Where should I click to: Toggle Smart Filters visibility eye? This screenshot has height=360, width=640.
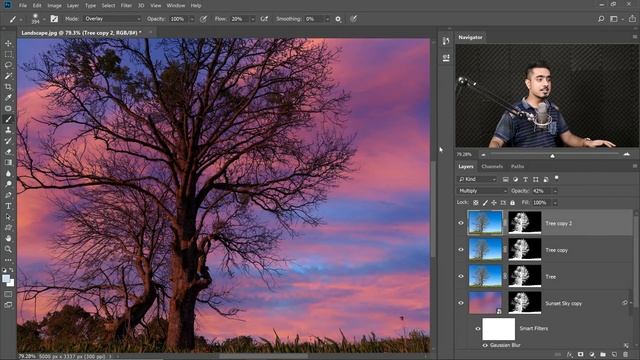(x=478, y=329)
